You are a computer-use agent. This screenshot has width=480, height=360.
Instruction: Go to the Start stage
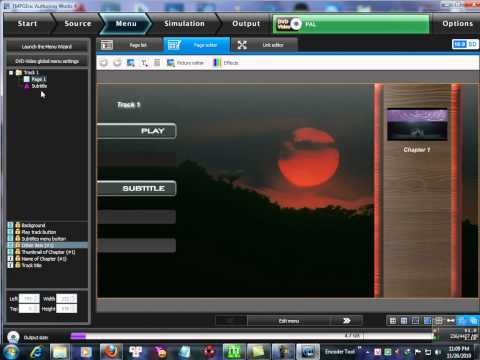tap(27, 24)
